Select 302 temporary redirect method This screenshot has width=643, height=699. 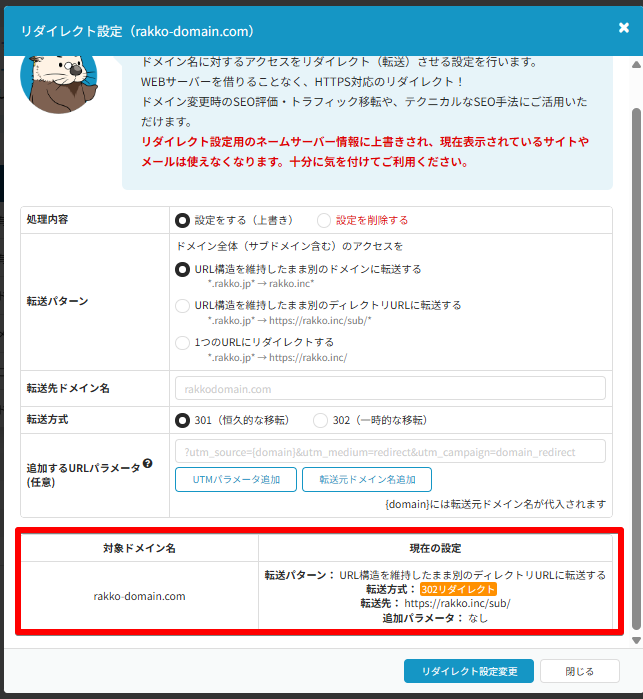tap(320, 420)
